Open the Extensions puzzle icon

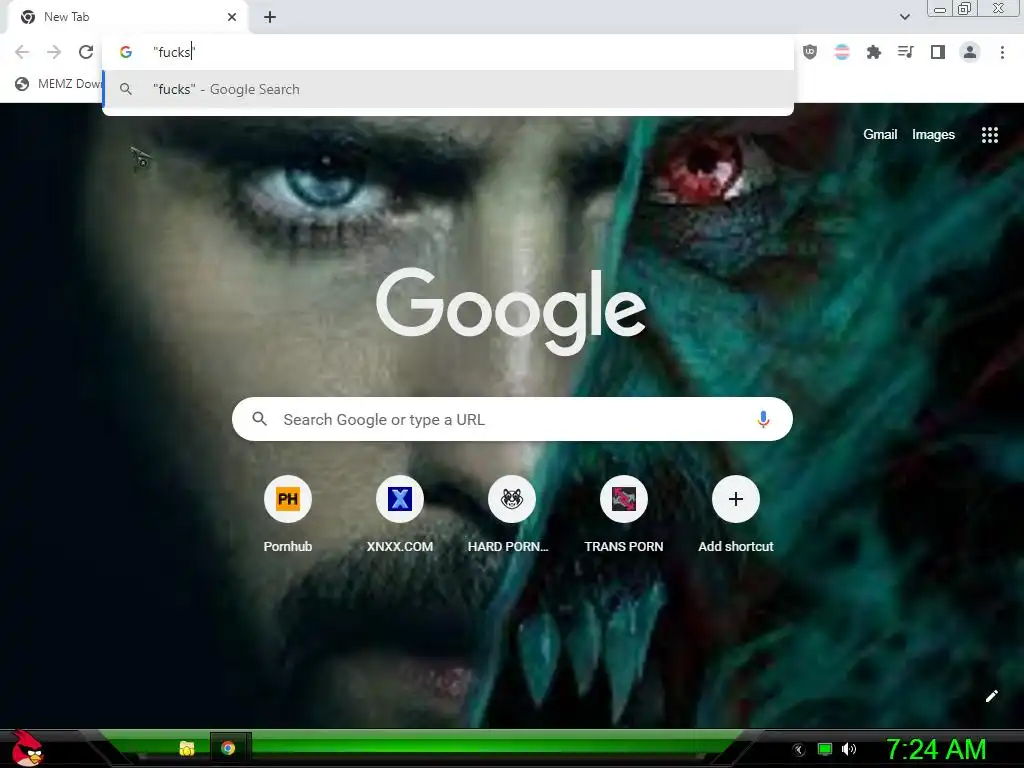click(873, 52)
